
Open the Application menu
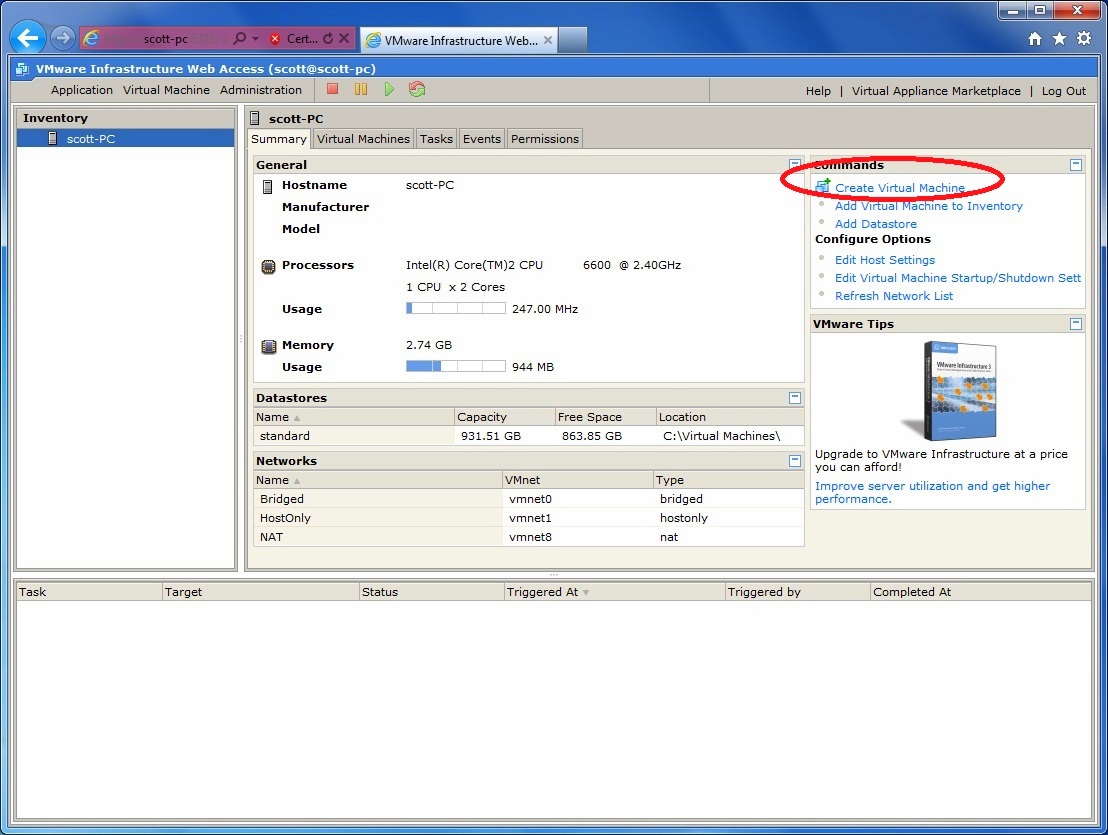point(82,90)
